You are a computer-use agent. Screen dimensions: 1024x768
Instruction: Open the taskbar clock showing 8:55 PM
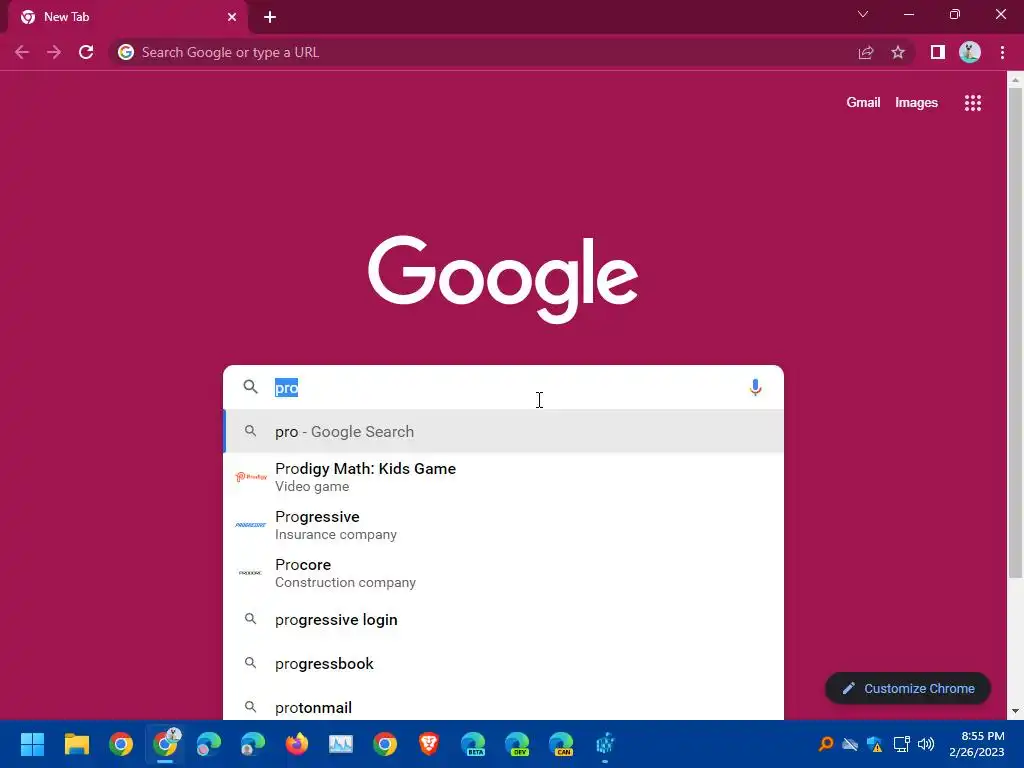pos(977,744)
